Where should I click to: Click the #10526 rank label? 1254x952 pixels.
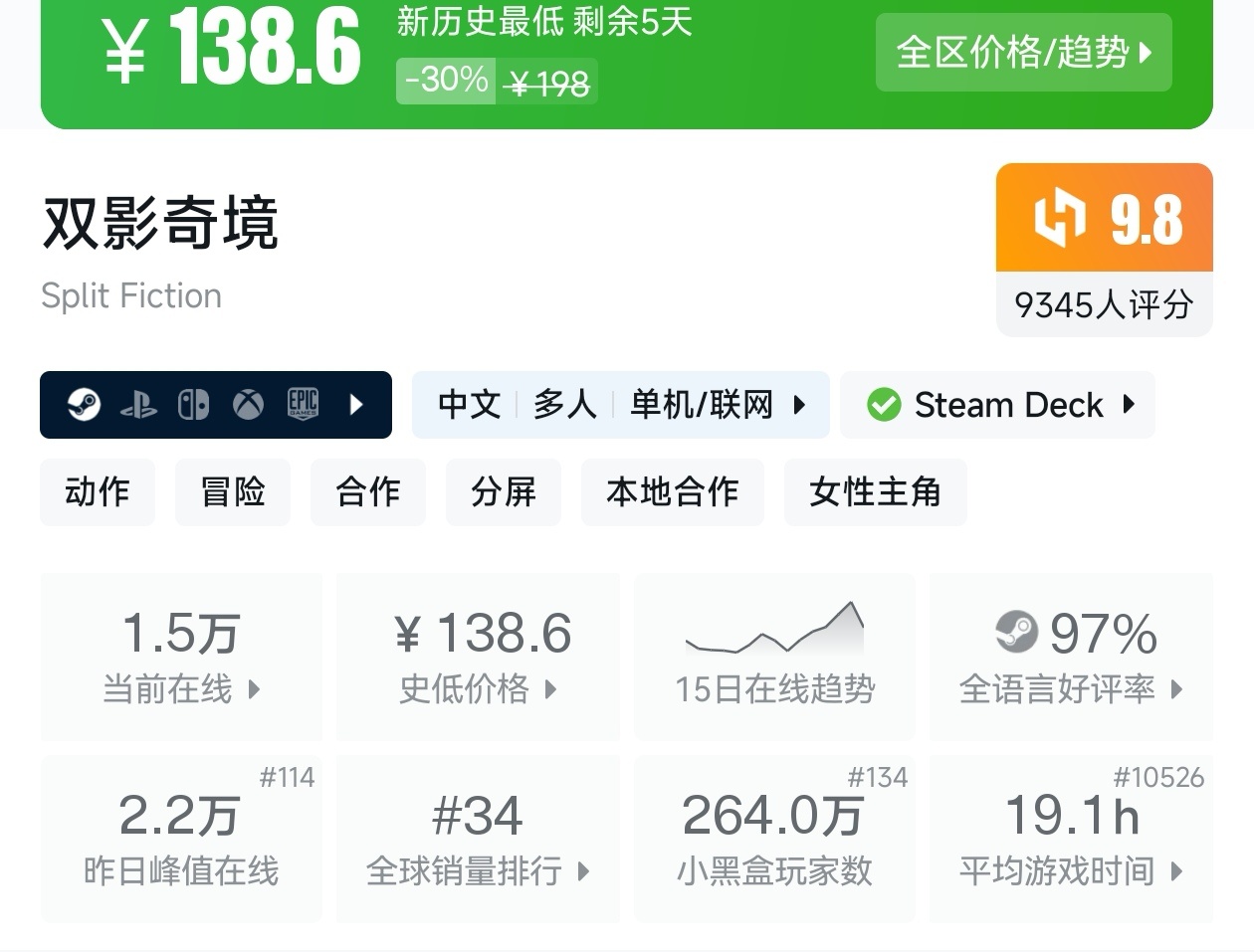[1158, 778]
